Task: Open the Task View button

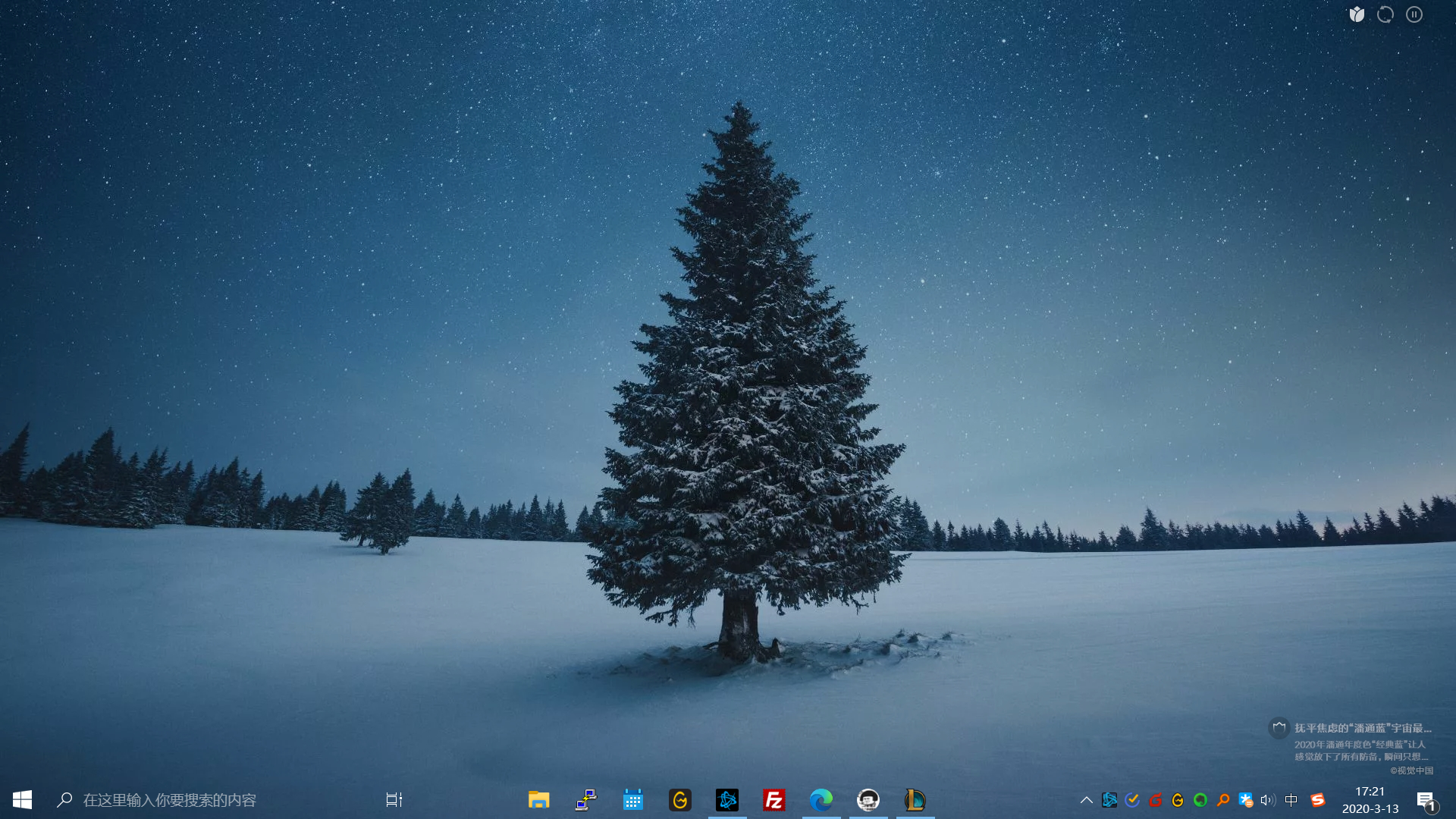Action: click(394, 800)
